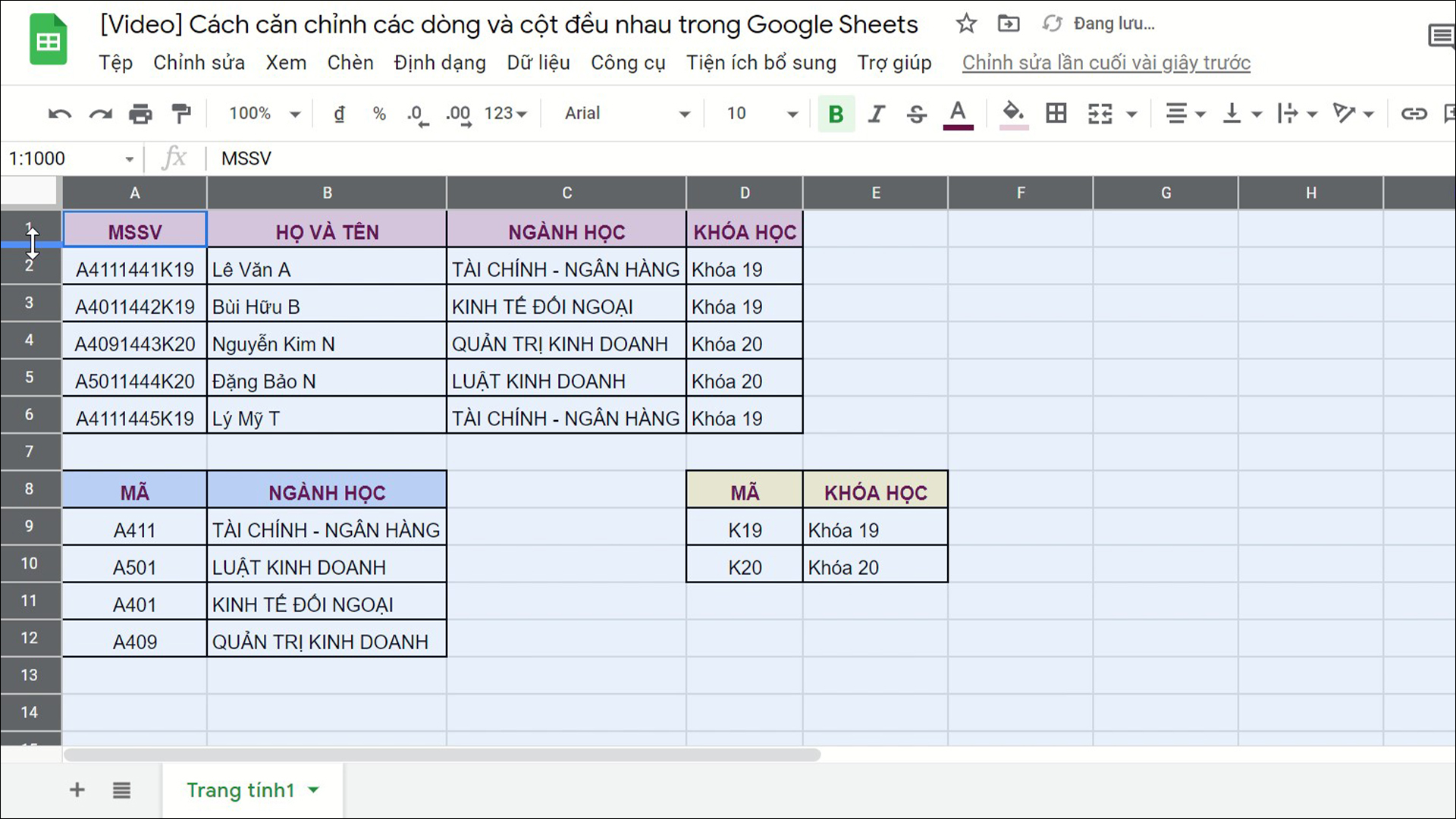The image size is (1456, 819).
Task: Increase decimal places
Action: coord(458,115)
